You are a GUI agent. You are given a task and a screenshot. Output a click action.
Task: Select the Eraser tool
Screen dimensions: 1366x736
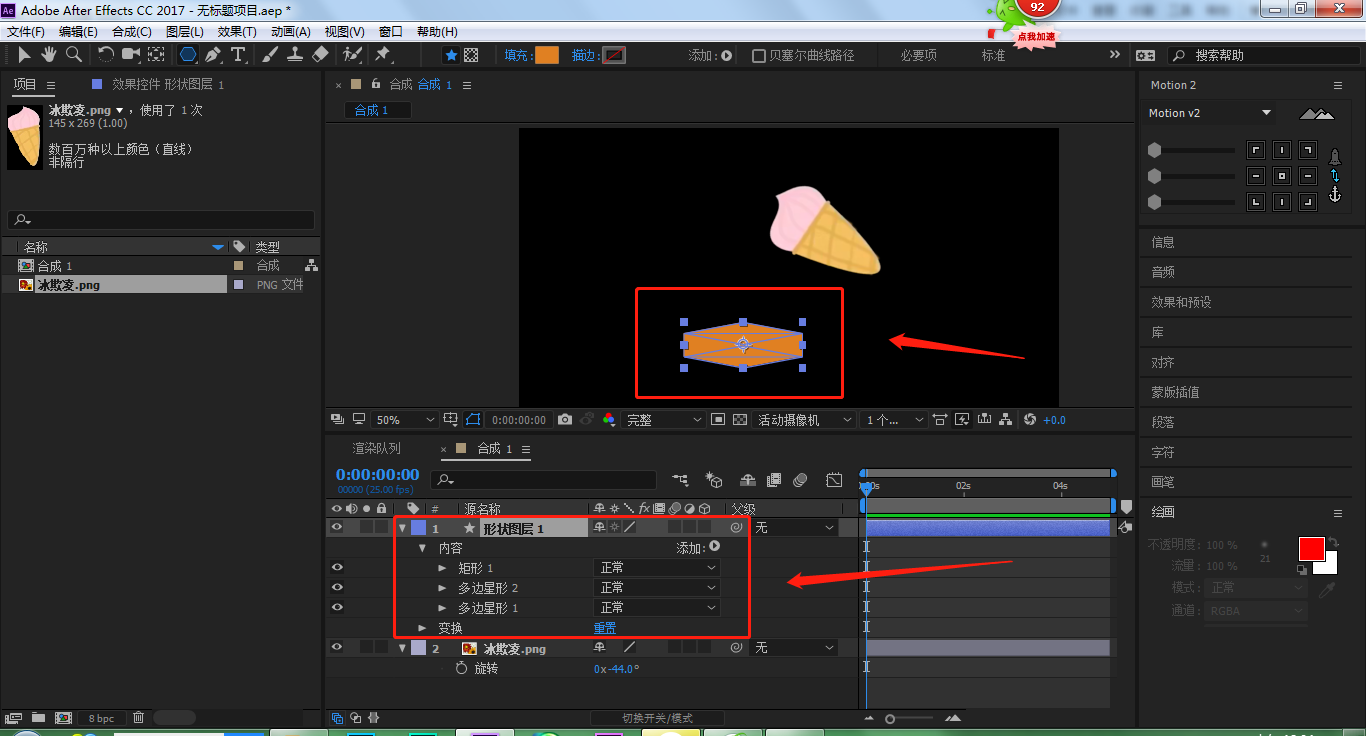[320, 54]
